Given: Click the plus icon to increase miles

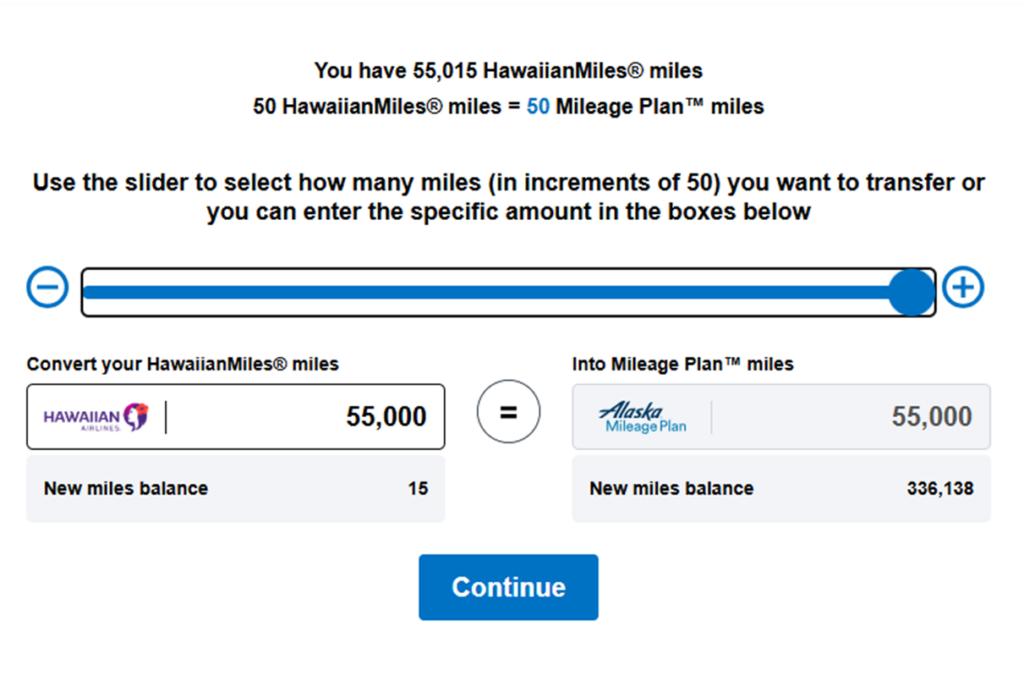Looking at the screenshot, I should pos(963,287).
